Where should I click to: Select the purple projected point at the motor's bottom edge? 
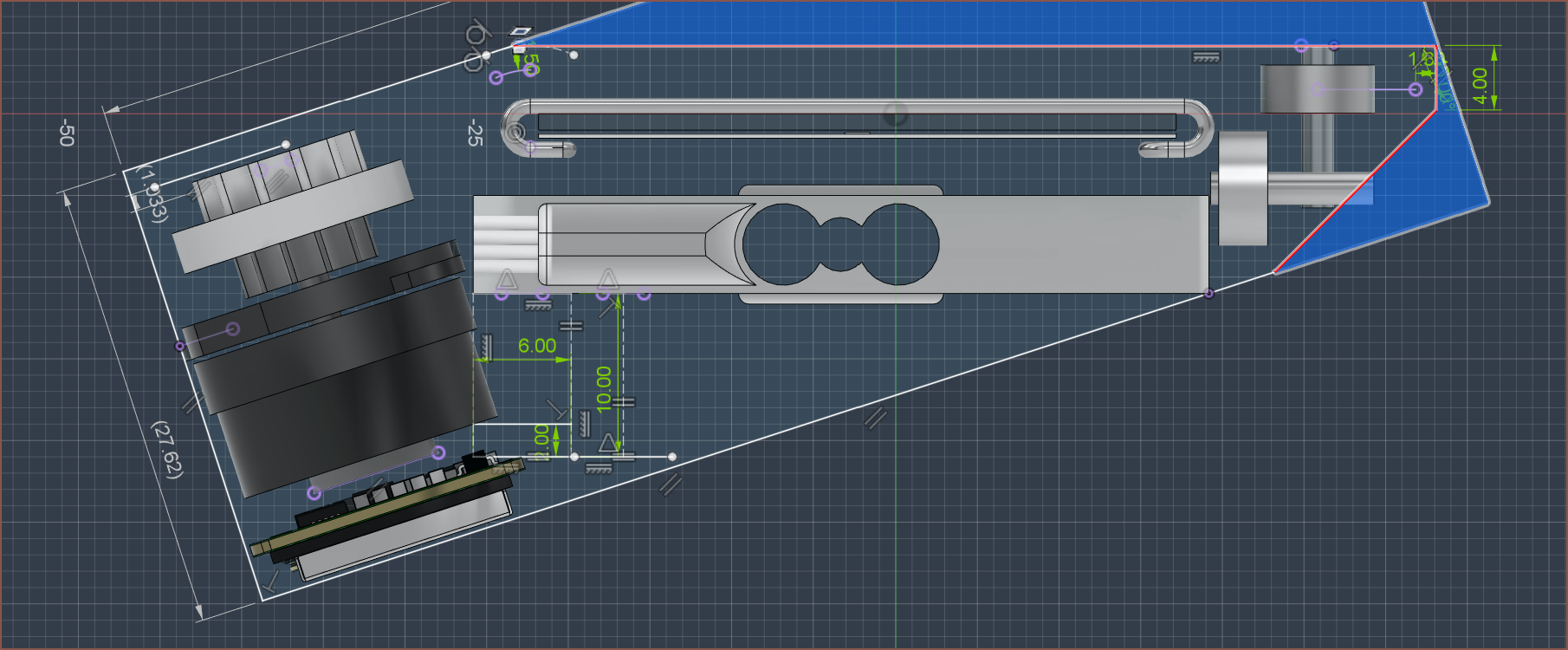[314, 493]
